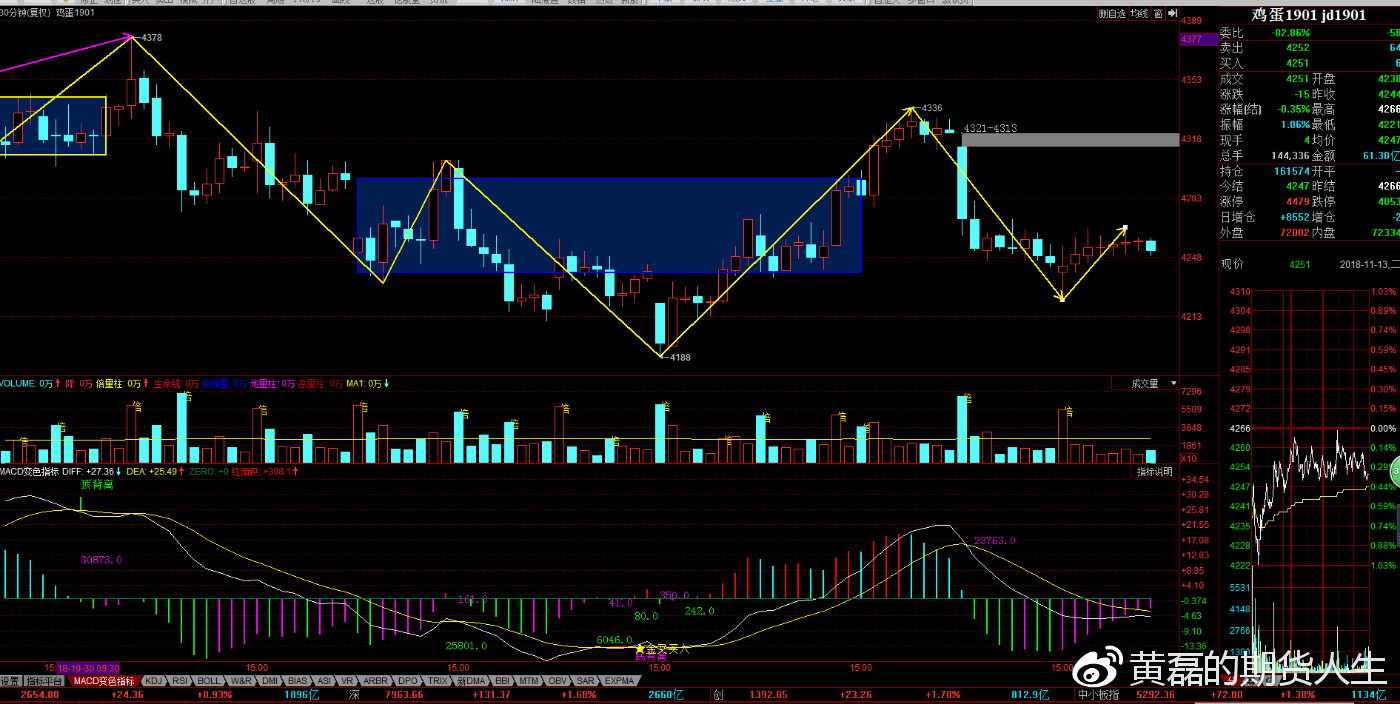
Task: Click the X10 volume scale marker
Action: (x=1189, y=458)
